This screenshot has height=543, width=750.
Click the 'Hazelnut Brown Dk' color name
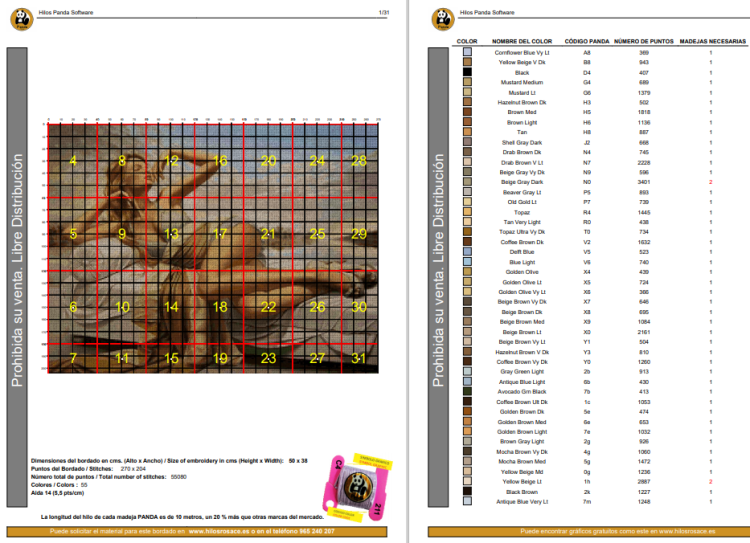[x=522, y=102]
